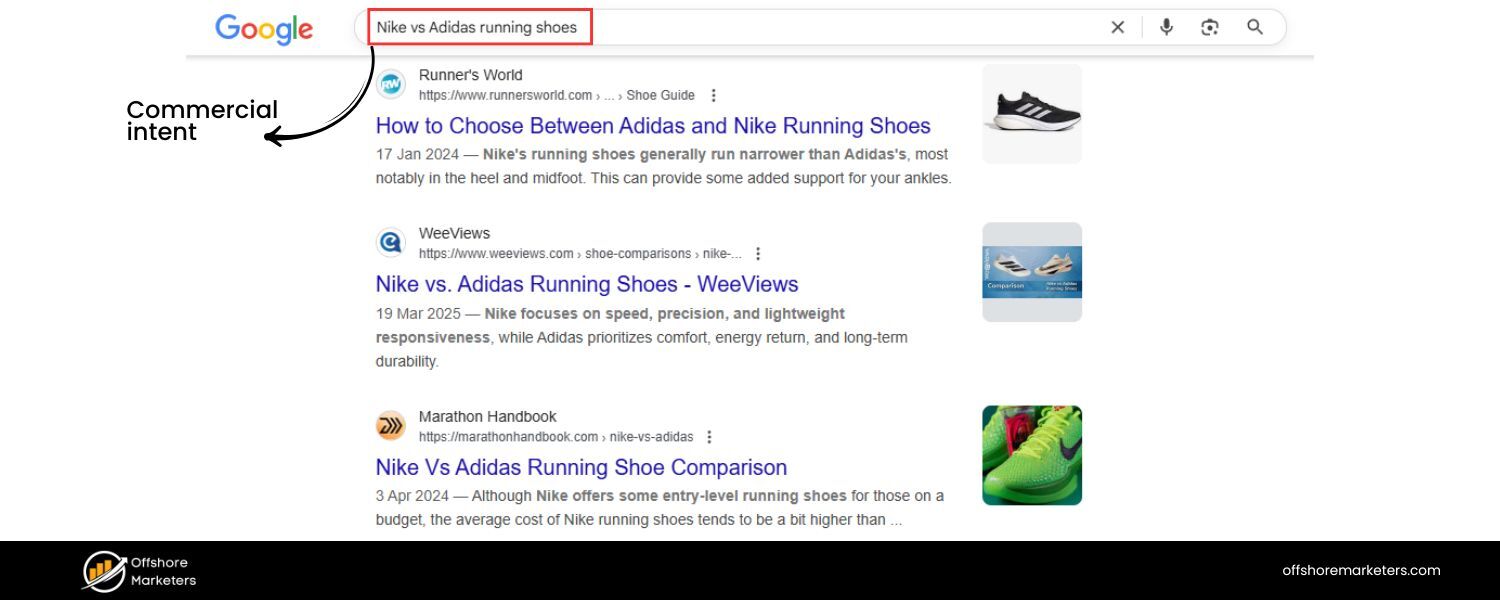Open the Shoe Guide breadcrumb link
The image size is (1500, 600).
[x=660, y=94]
